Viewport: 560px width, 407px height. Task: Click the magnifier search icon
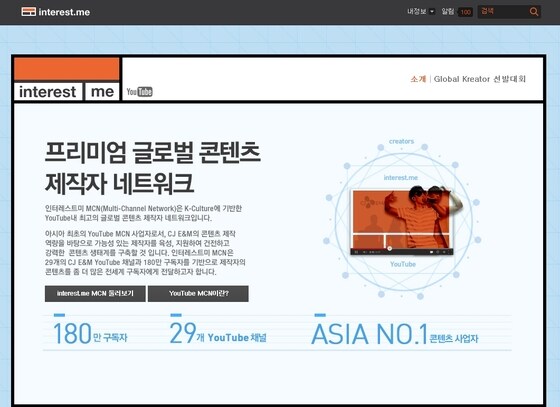pos(534,12)
